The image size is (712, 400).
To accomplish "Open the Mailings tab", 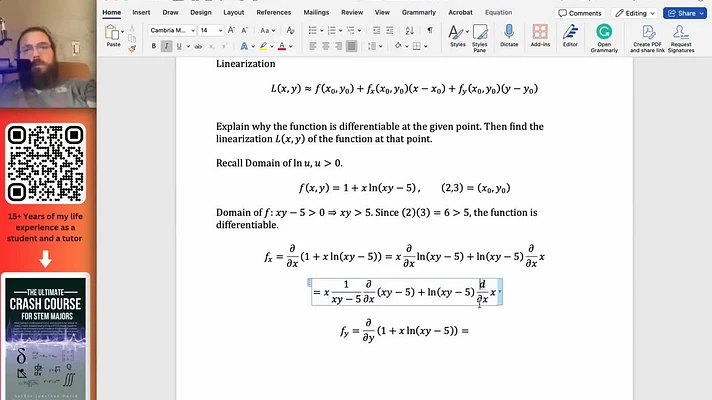I will tap(316, 12).
